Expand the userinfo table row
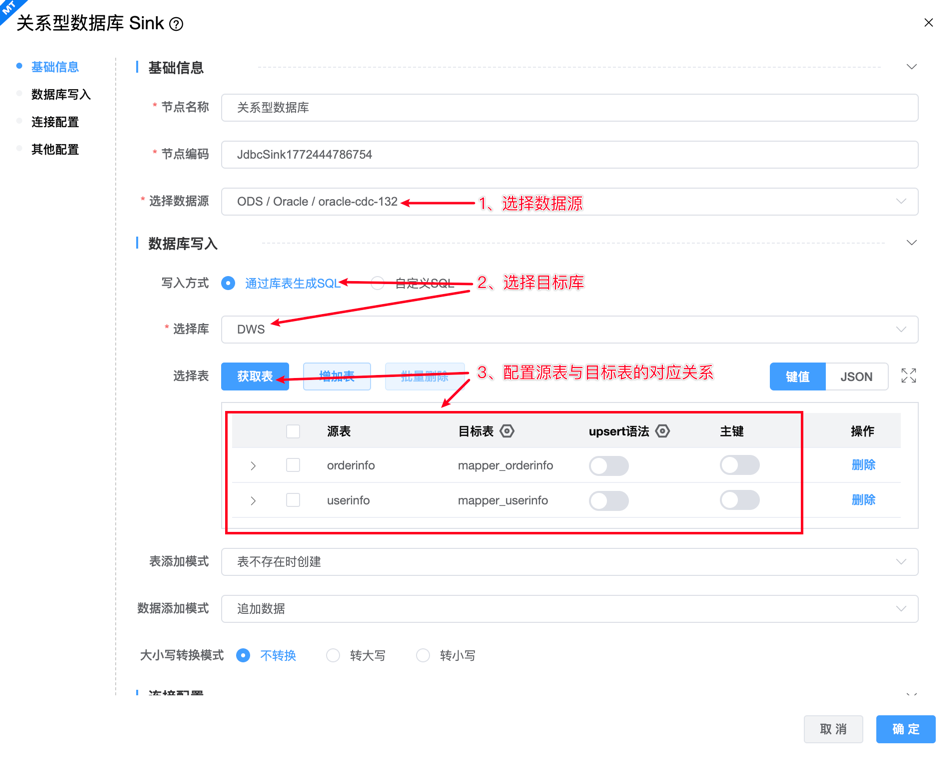This screenshot has height=760, width=952. (x=253, y=500)
